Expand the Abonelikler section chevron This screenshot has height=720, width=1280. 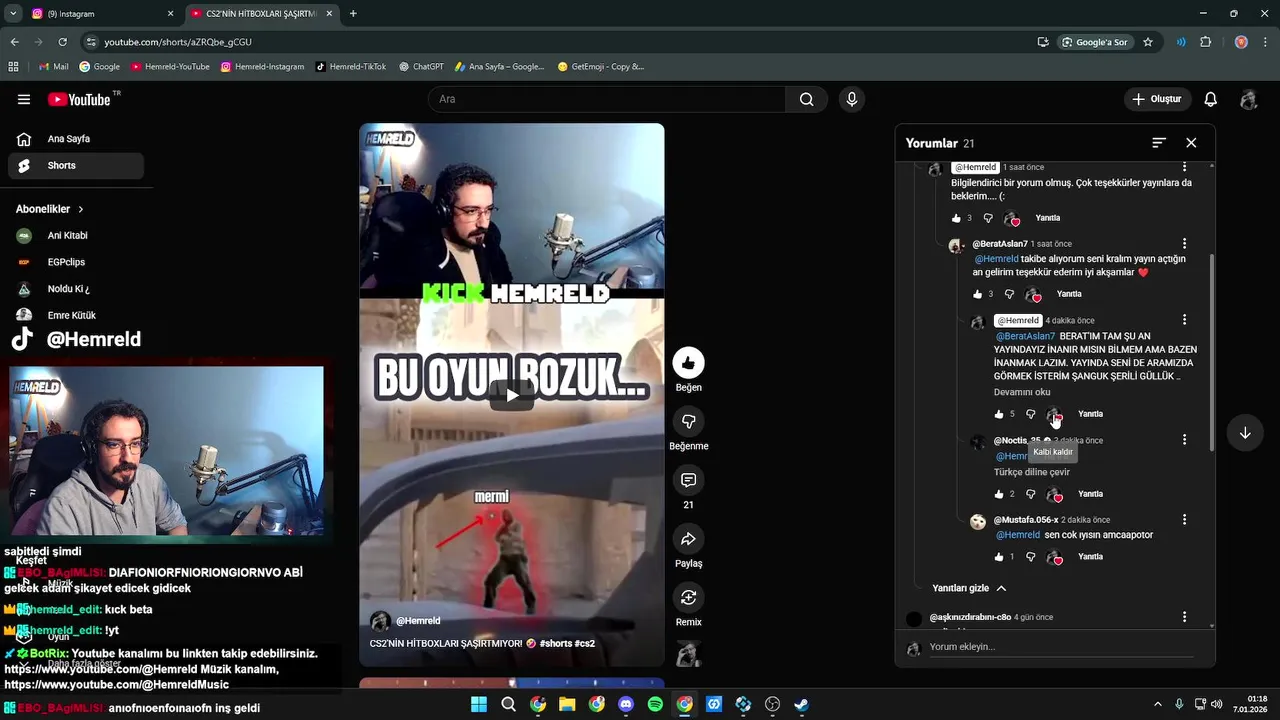pos(81,209)
